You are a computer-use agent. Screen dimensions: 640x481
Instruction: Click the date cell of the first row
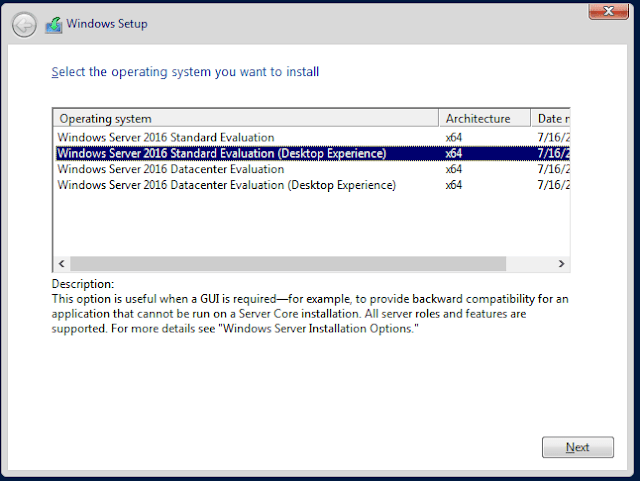click(x=552, y=137)
